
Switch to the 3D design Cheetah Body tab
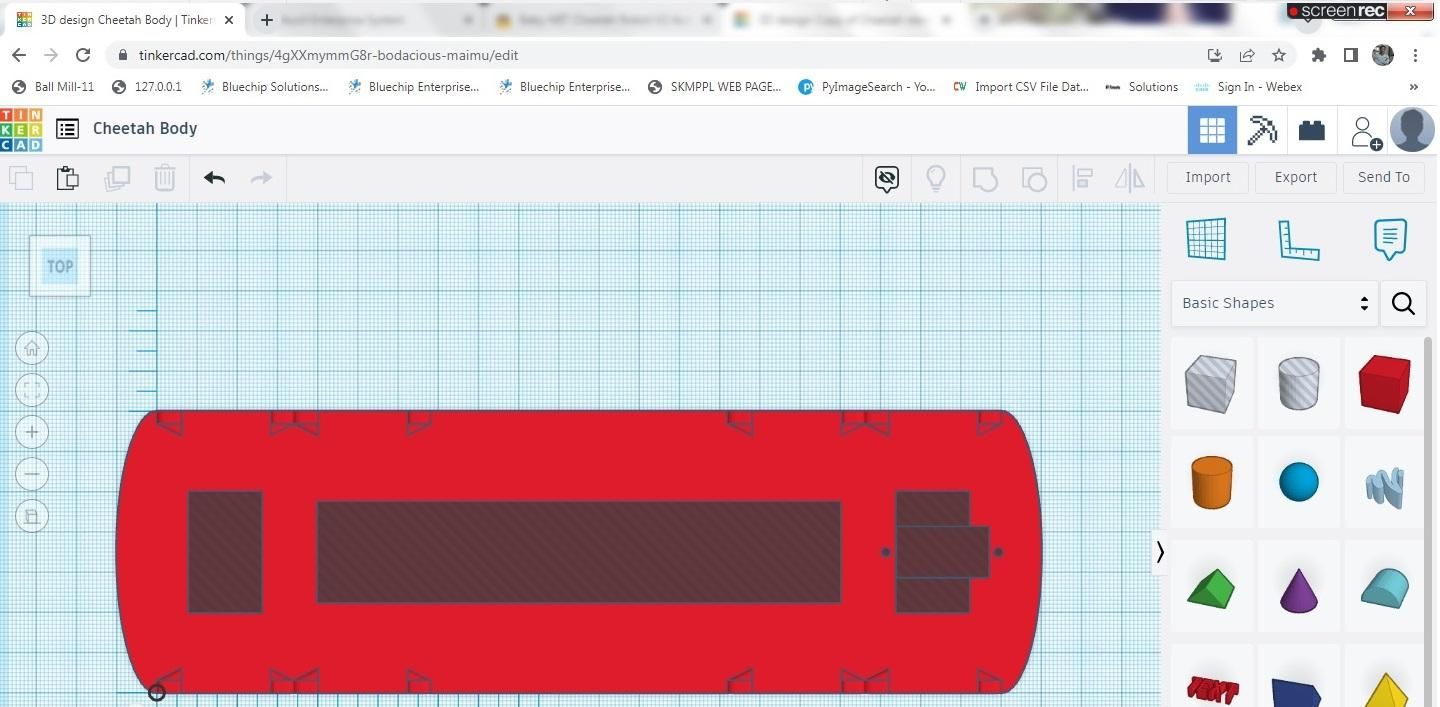(x=128, y=20)
